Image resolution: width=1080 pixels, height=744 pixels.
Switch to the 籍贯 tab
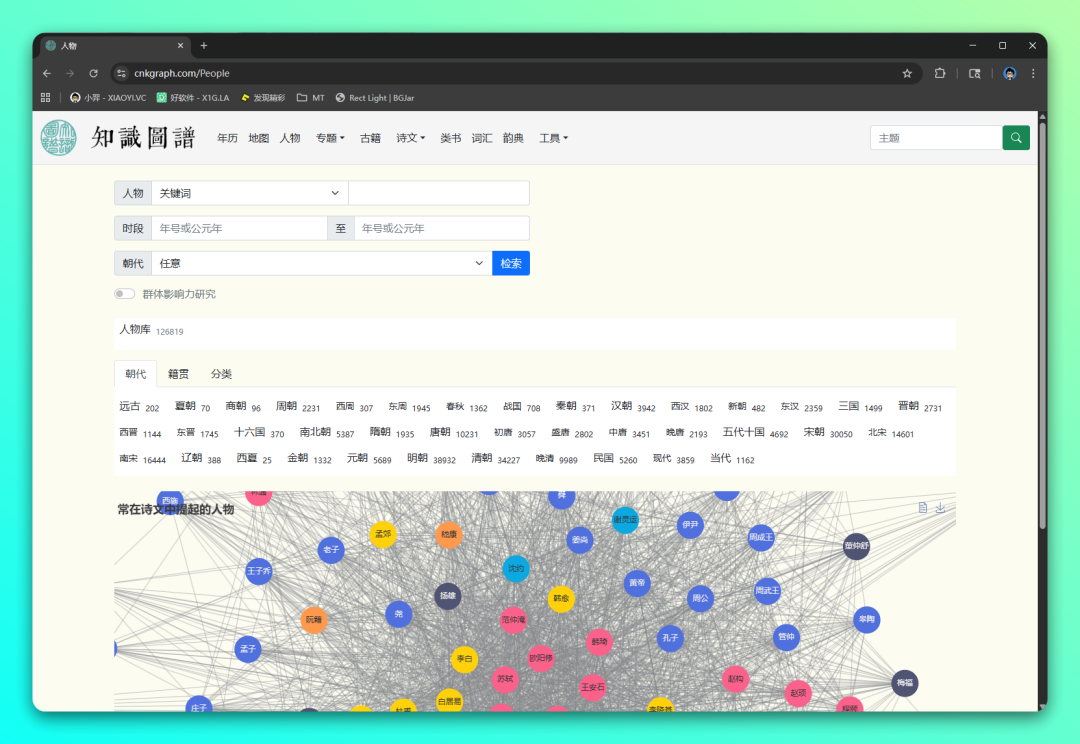tap(178, 374)
